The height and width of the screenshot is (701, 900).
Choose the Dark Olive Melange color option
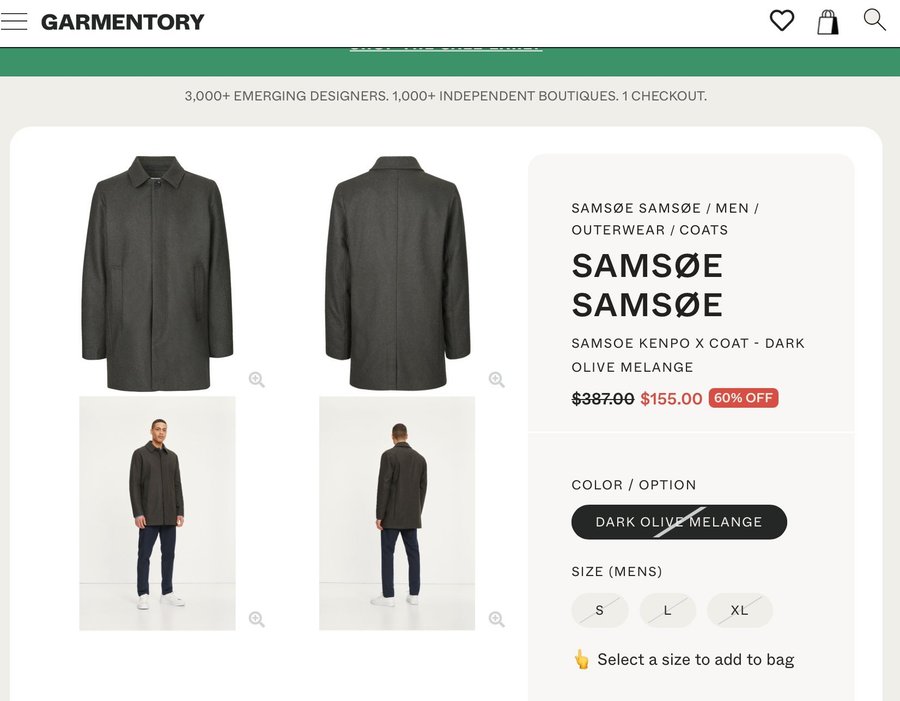coord(679,522)
